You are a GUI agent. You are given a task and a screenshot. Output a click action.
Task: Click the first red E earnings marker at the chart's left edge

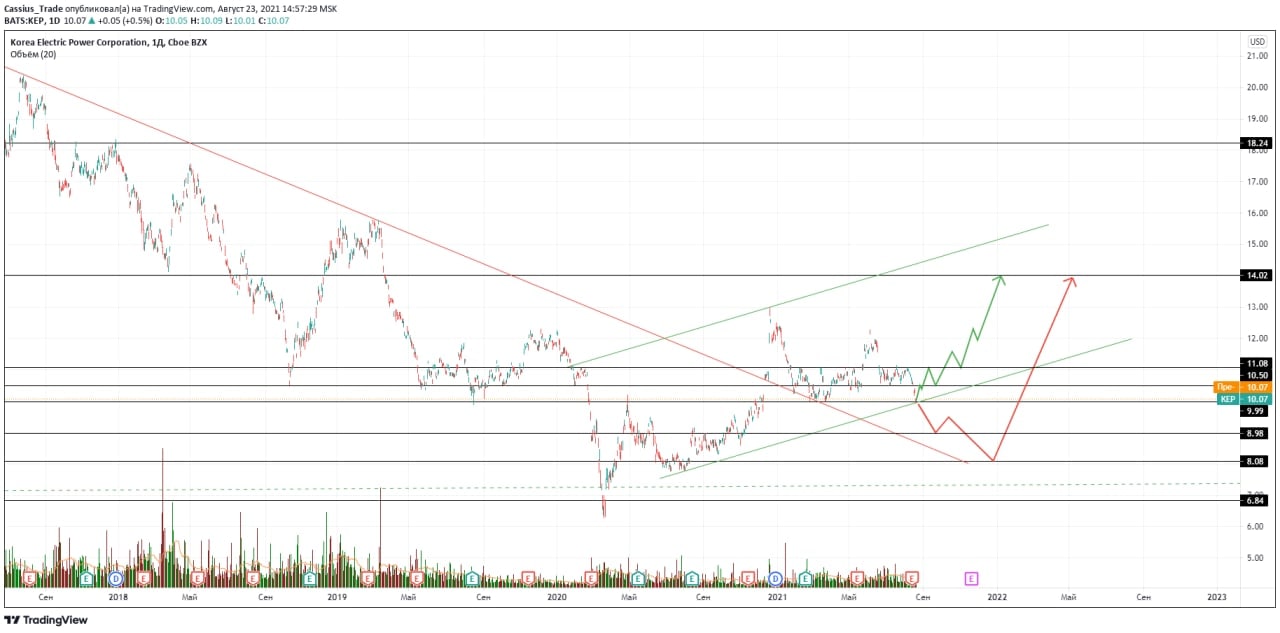(x=30, y=579)
